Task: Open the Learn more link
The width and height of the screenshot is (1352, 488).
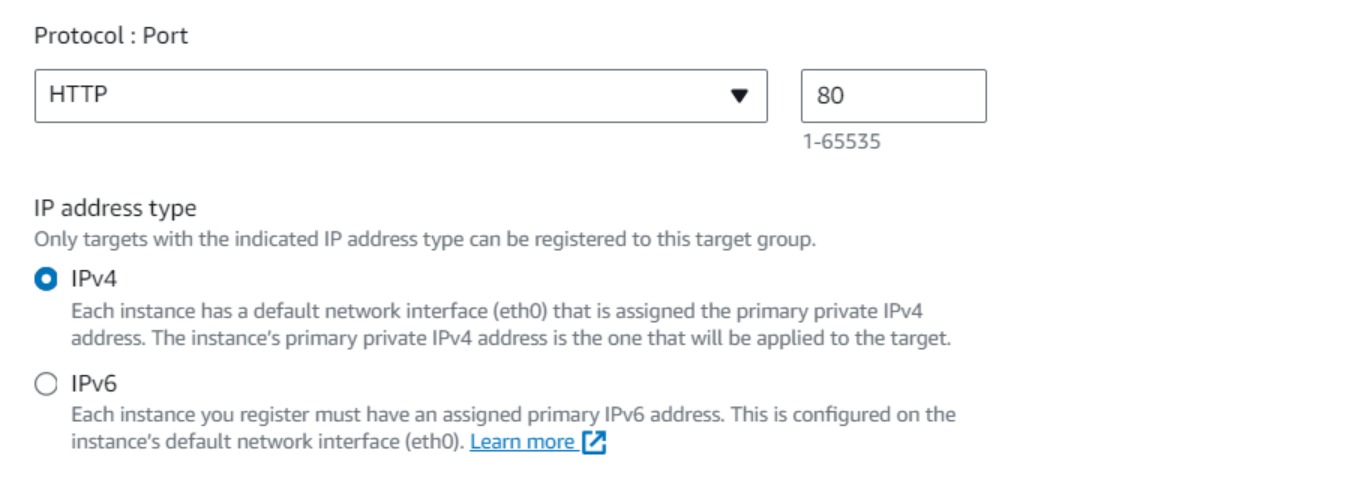Action: coord(522,442)
